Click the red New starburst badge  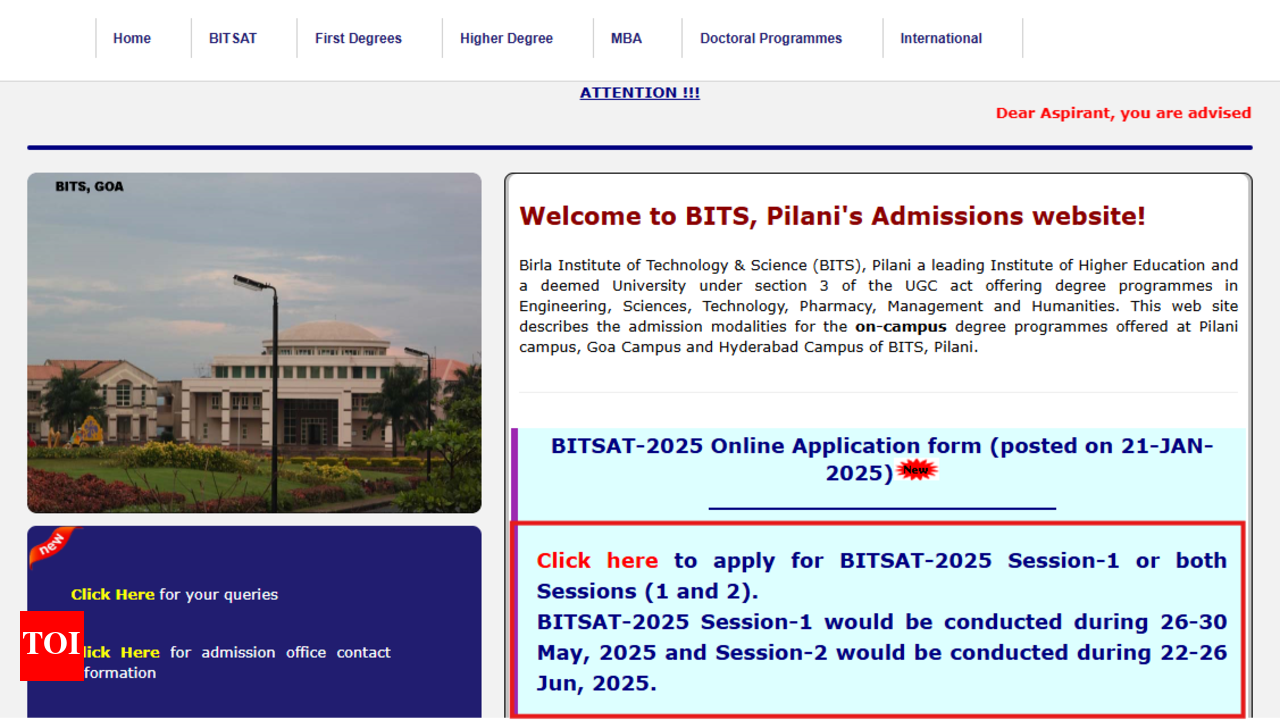pyautogui.click(x=917, y=470)
